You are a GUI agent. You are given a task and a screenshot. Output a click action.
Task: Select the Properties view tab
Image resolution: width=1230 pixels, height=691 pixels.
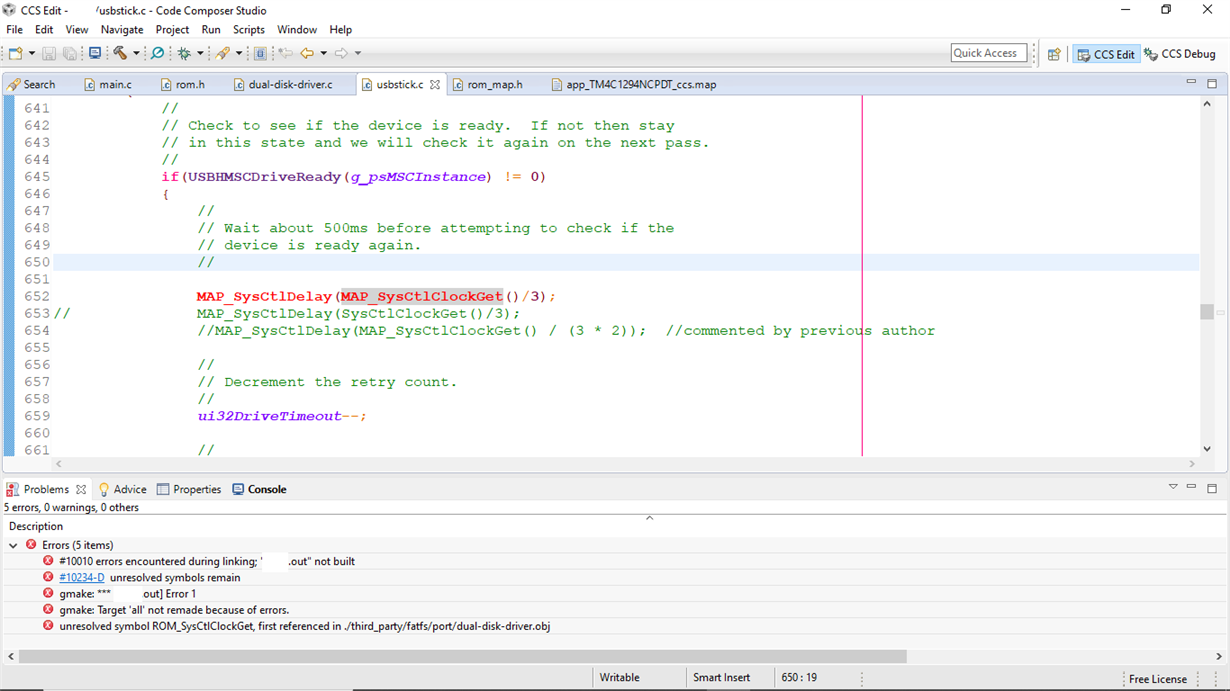point(189,489)
